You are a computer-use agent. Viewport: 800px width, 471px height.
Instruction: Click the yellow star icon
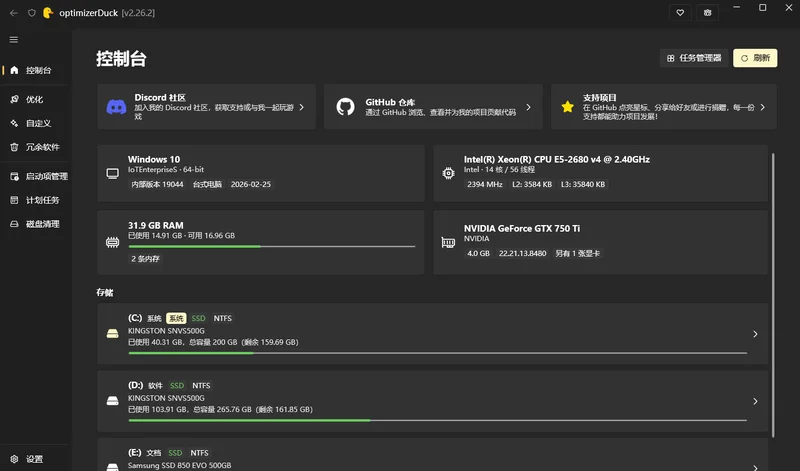pos(567,107)
